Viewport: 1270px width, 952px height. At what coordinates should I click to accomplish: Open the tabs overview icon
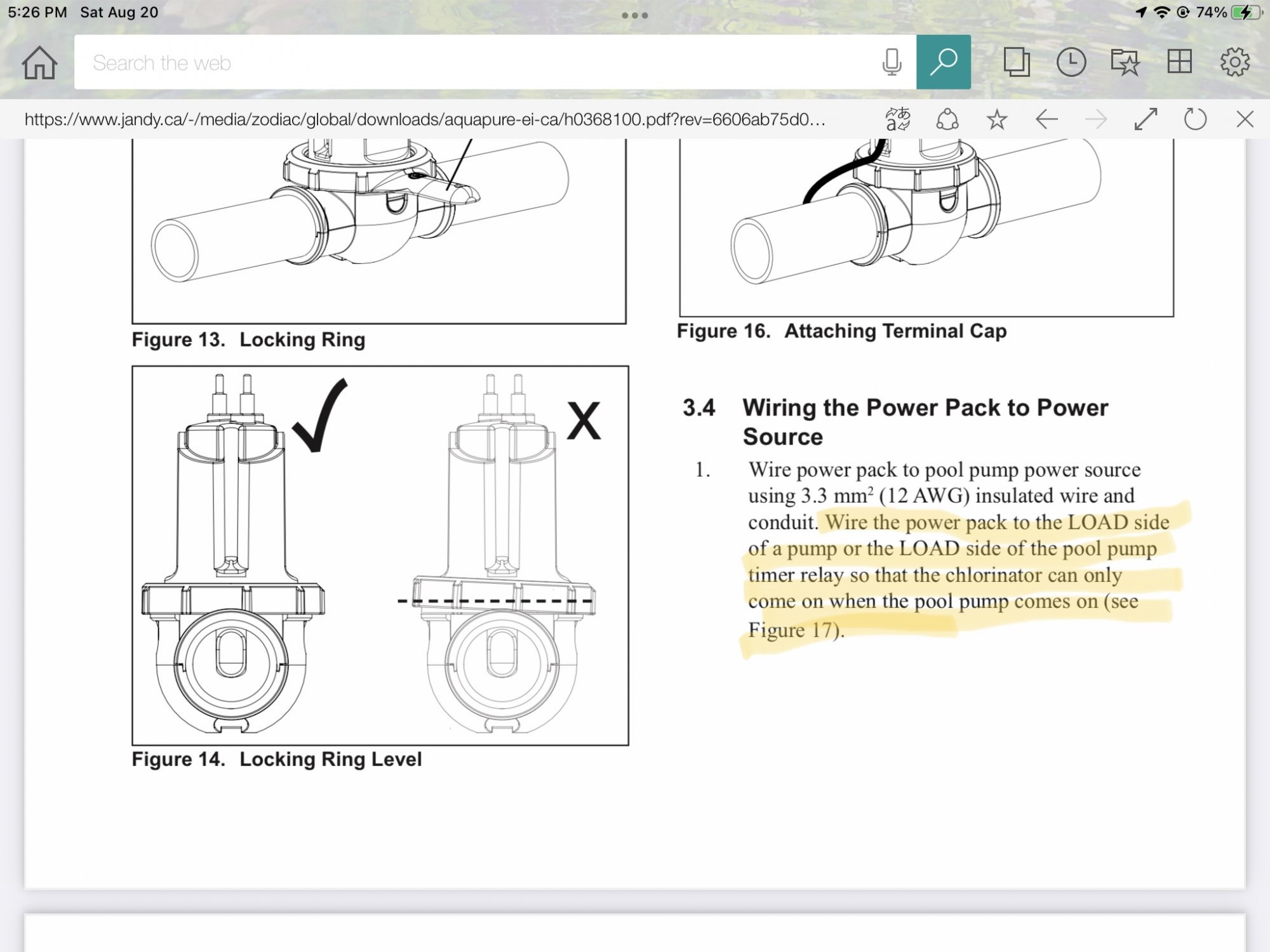1017,62
